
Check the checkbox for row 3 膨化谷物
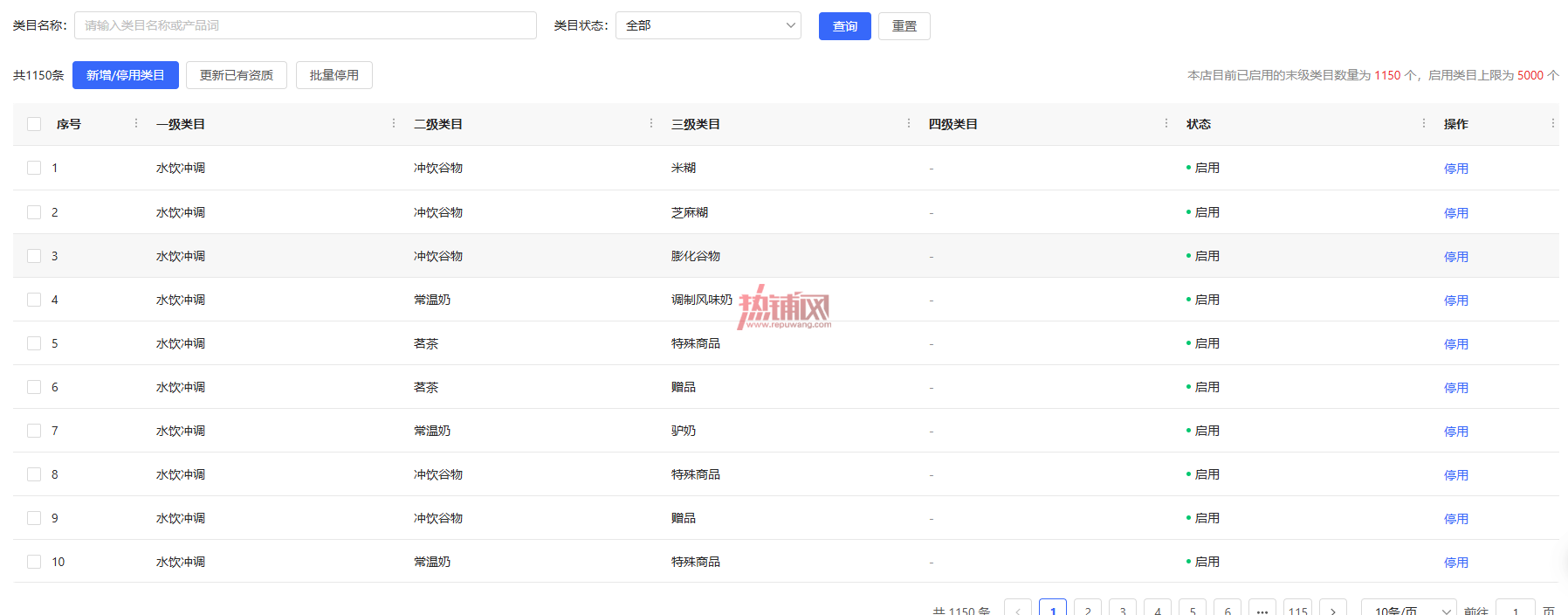[34, 256]
